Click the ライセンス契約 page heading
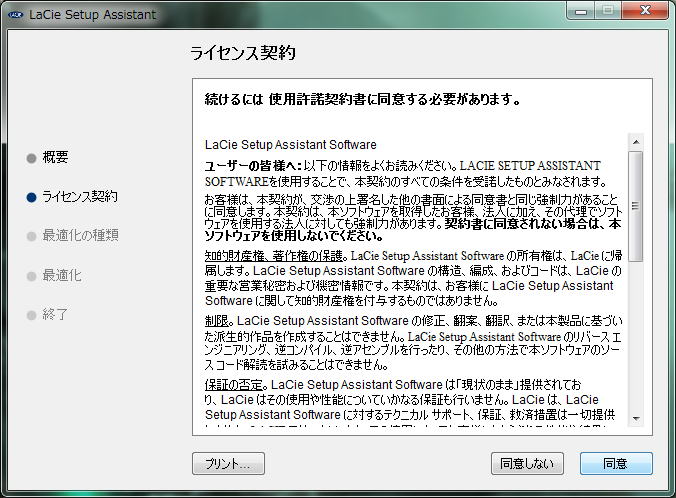 (x=243, y=53)
